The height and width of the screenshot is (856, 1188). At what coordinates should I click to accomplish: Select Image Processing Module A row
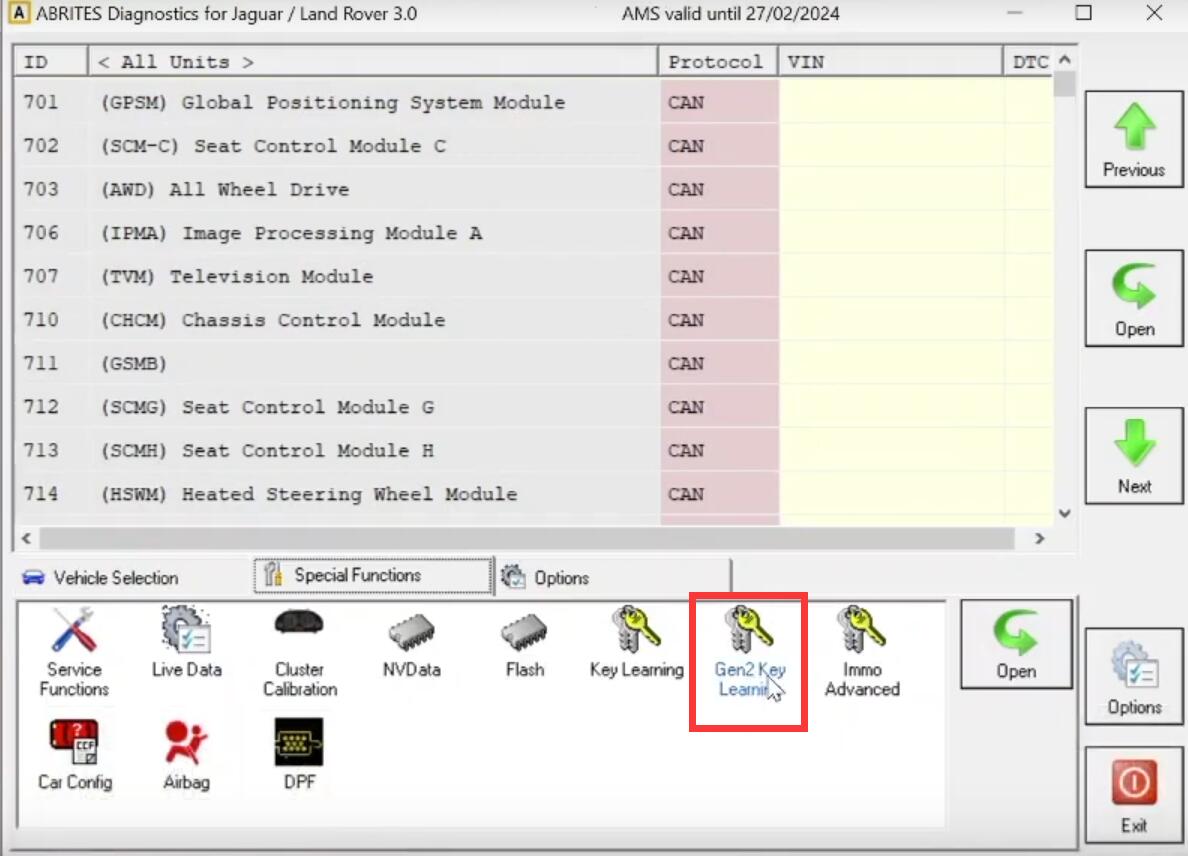(533, 233)
